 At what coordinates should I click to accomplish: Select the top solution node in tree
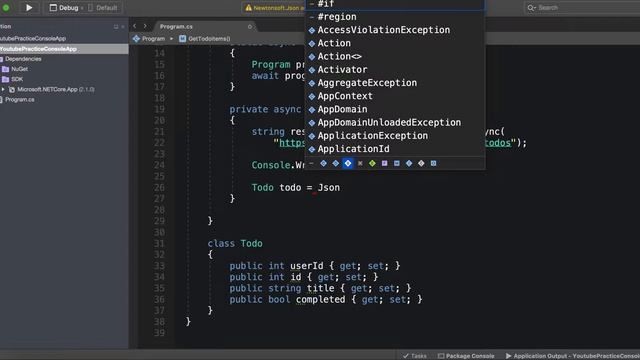point(33,38)
